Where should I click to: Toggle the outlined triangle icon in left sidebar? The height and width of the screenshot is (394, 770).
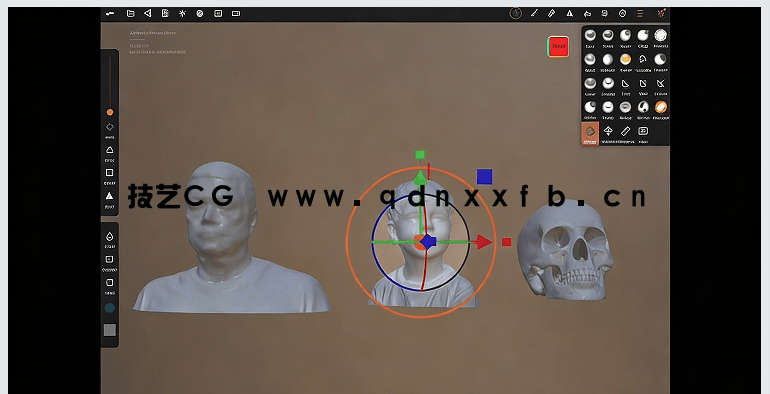click(110, 150)
